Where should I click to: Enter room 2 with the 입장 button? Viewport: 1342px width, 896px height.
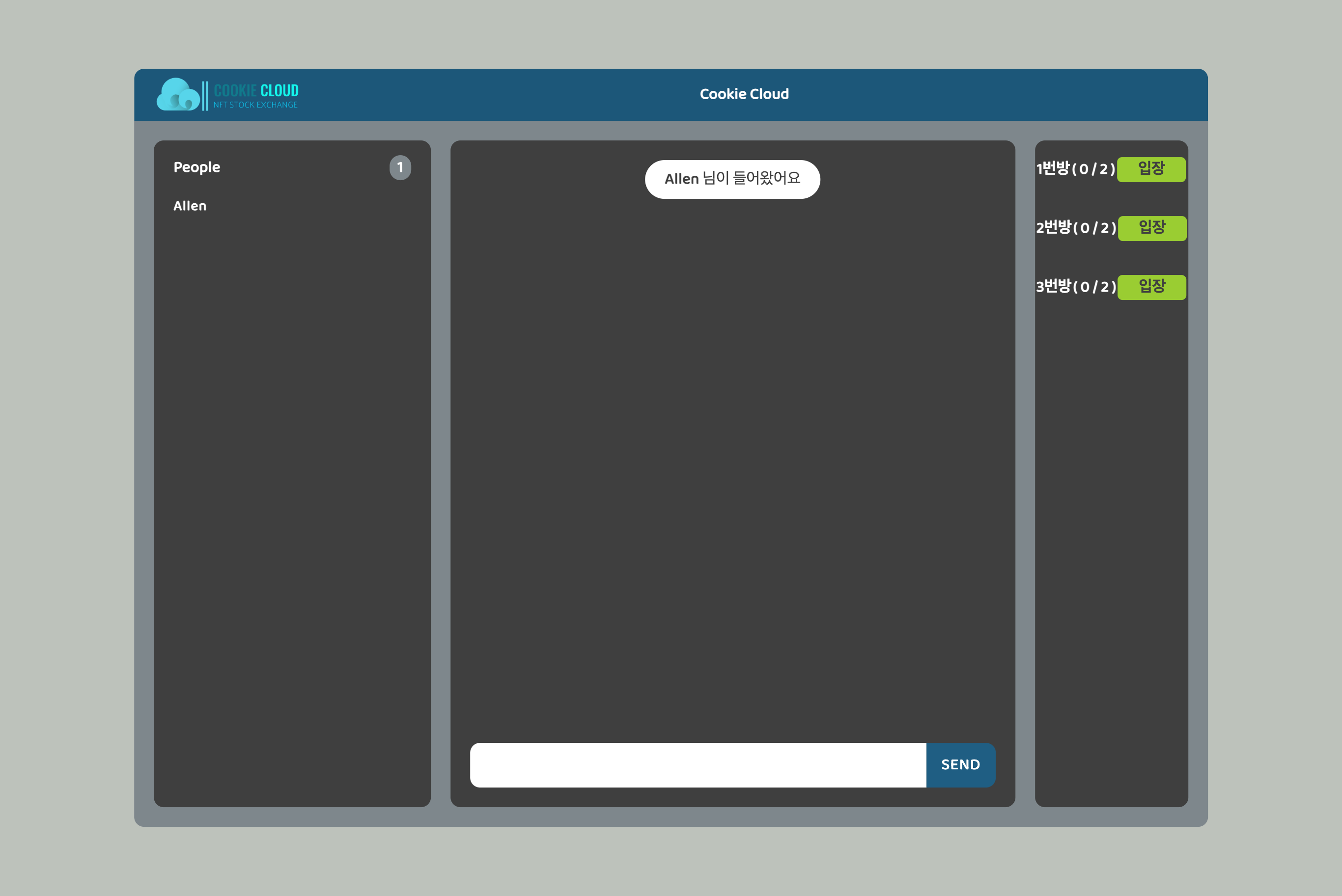1152,228
